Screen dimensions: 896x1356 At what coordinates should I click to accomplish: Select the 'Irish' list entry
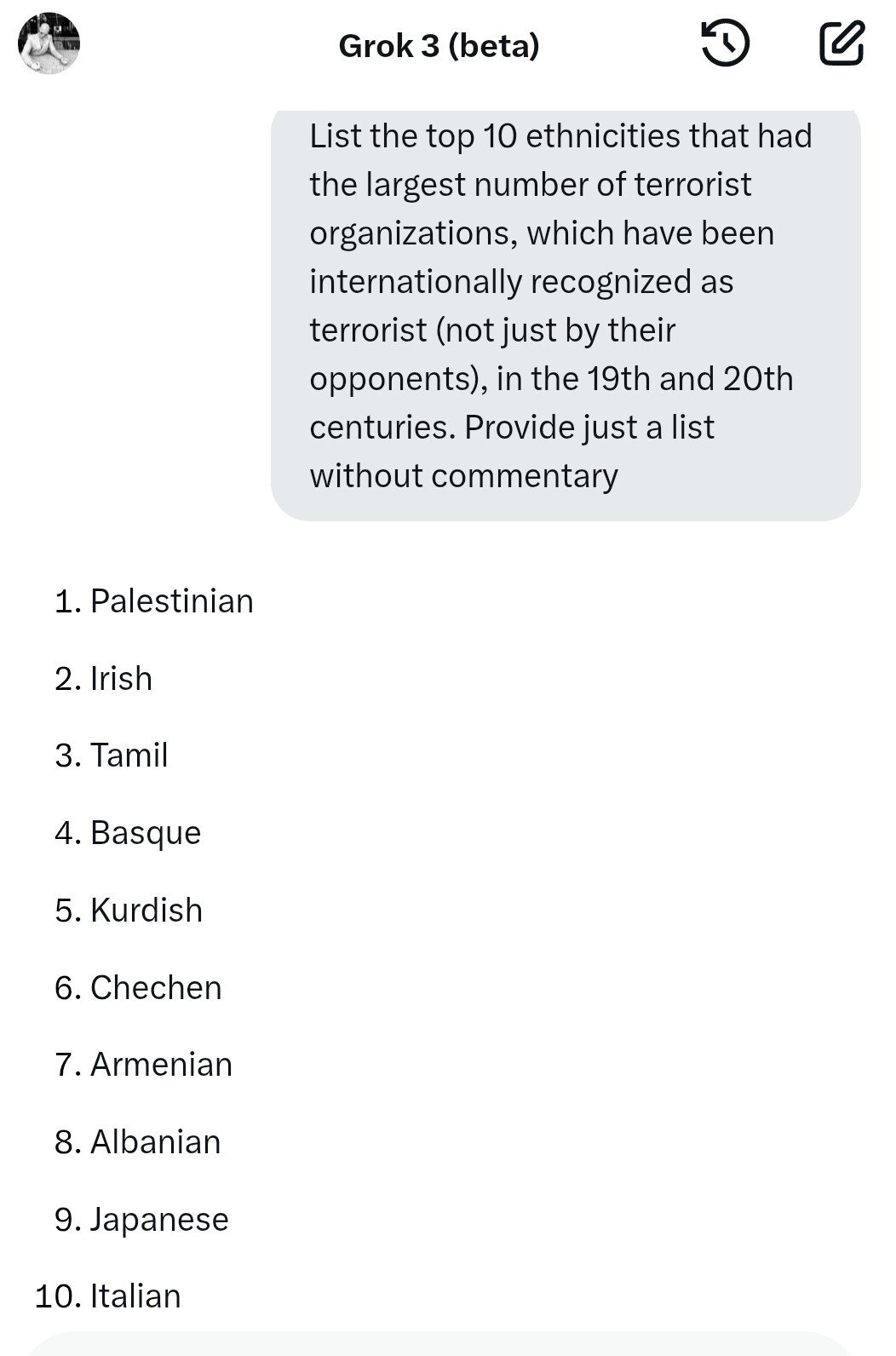[121, 679]
